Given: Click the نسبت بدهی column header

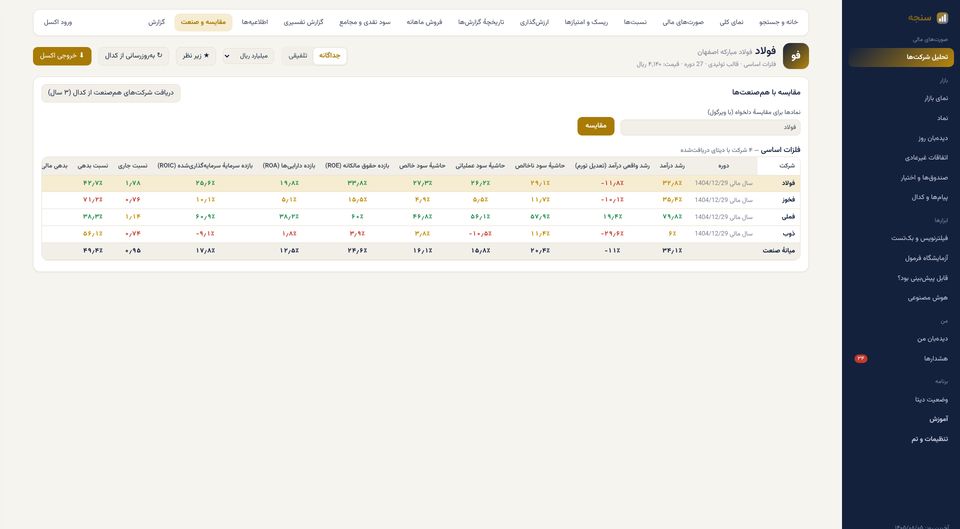Looking at the screenshot, I should (92, 166).
